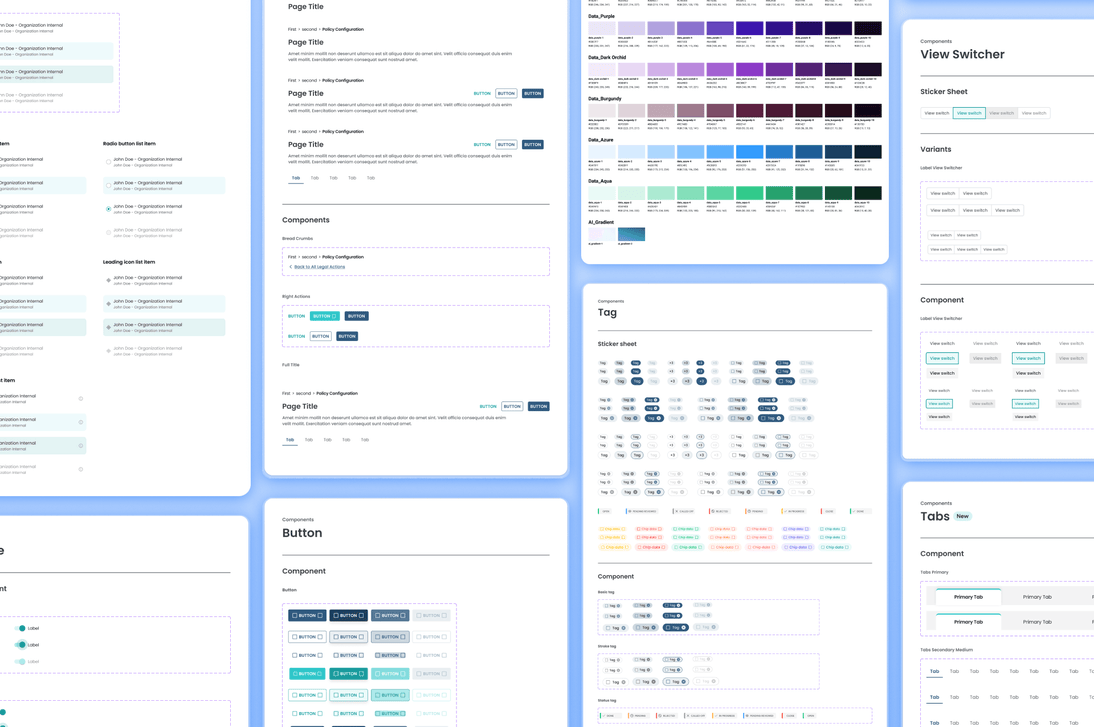Toggle the faded third Label switch

coord(21,661)
